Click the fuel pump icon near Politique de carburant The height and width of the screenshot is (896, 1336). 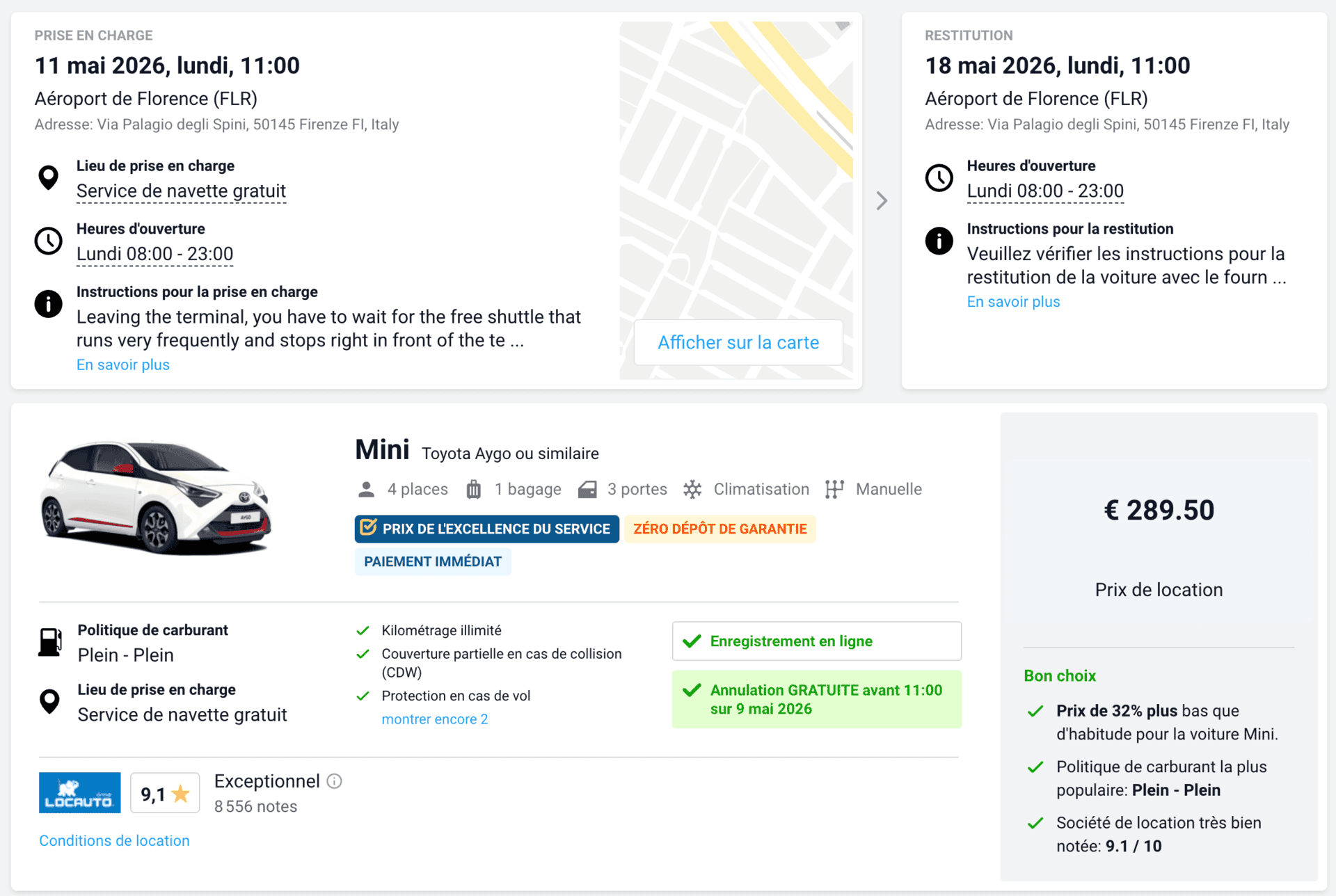click(x=47, y=641)
